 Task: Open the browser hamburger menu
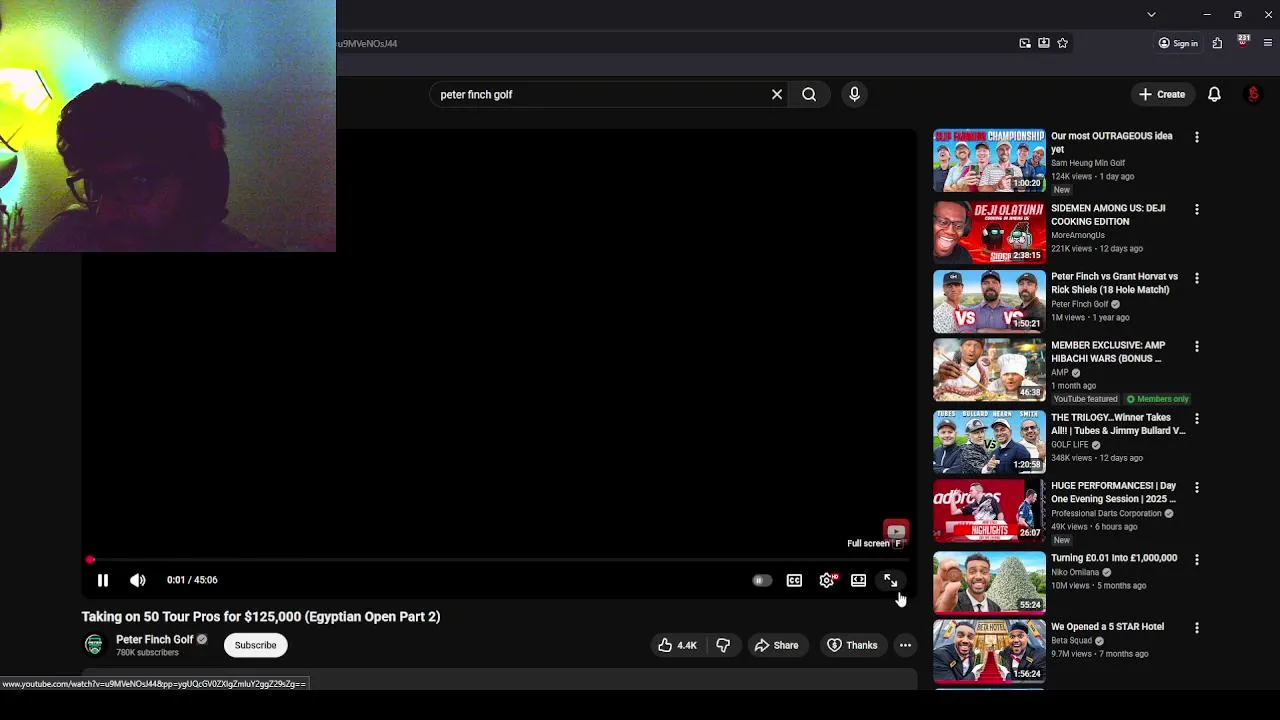[x=1268, y=43]
